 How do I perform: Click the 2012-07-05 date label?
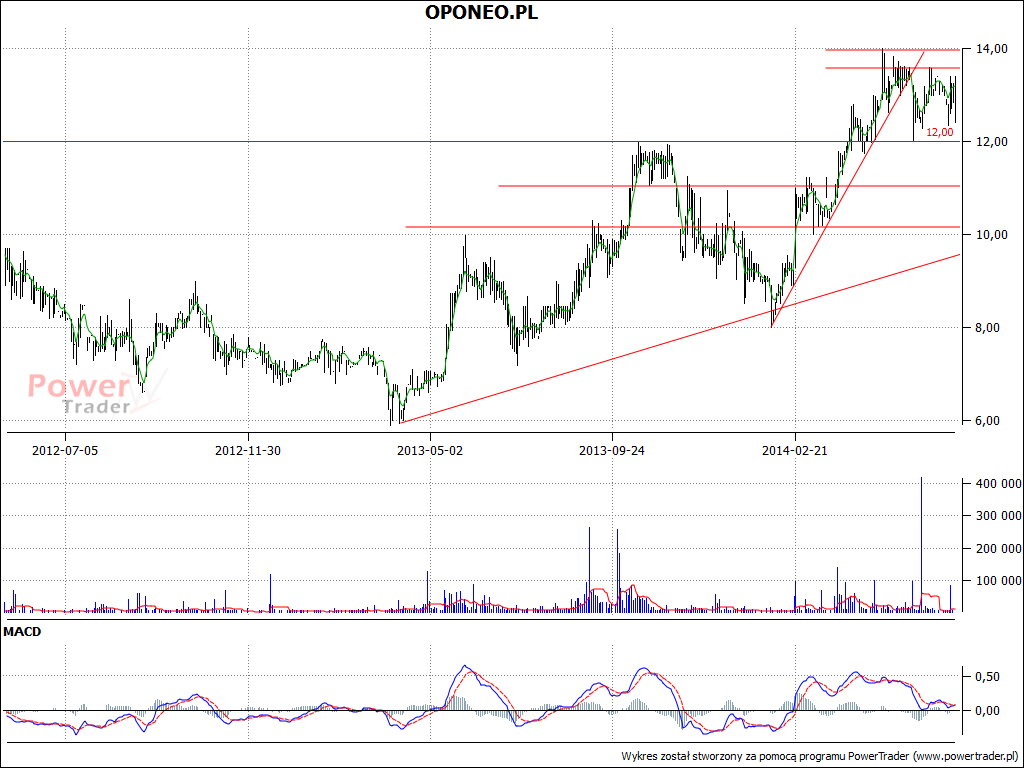(65, 450)
